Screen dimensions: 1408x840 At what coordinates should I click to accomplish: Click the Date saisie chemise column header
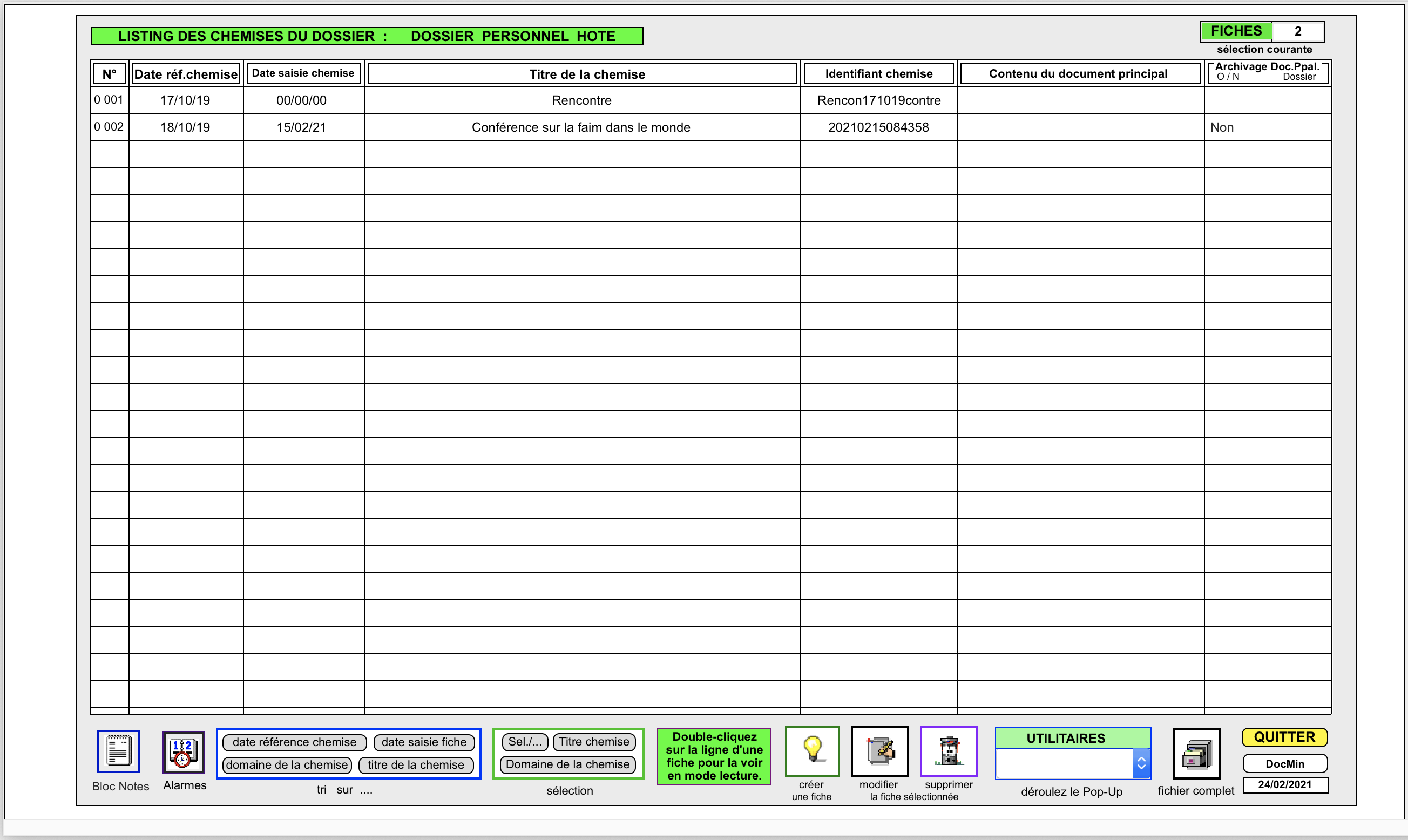(303, 73)
